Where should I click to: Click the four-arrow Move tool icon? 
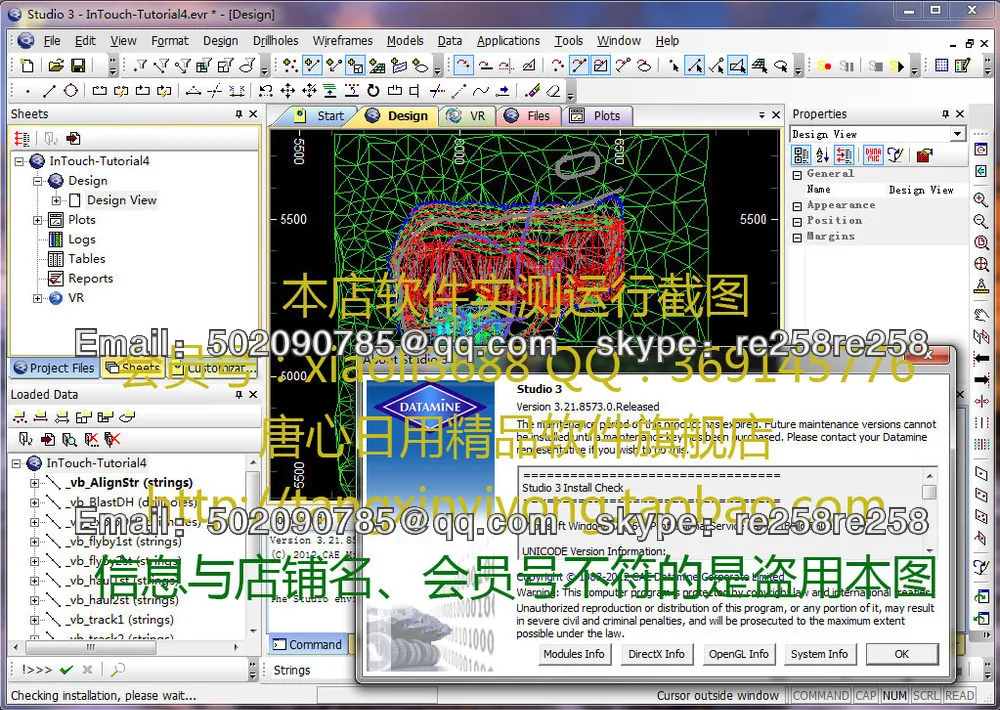(288, 91)
